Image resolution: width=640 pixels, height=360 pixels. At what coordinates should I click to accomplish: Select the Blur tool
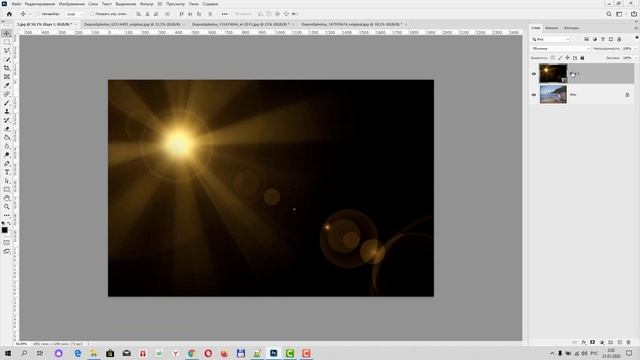7,146
